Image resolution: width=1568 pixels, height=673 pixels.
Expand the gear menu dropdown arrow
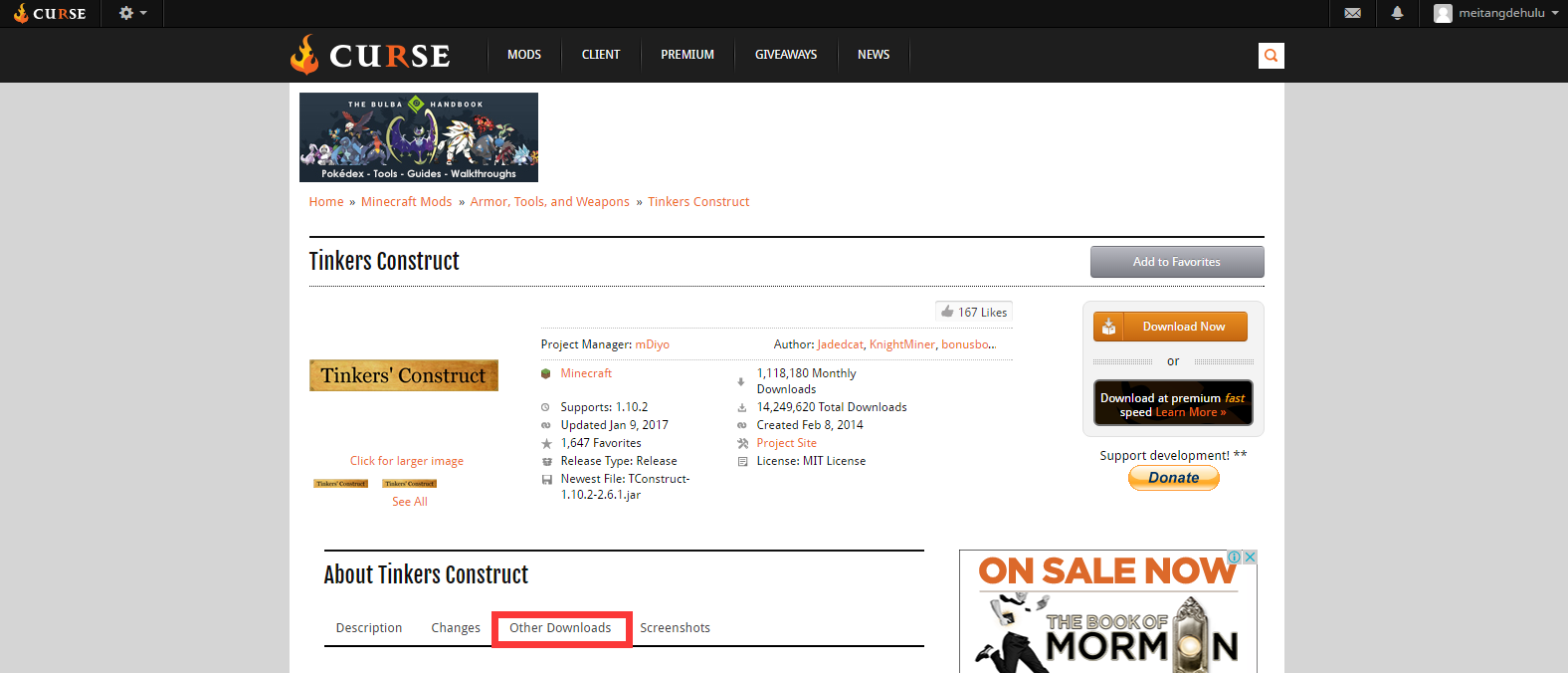pos(143,13)
